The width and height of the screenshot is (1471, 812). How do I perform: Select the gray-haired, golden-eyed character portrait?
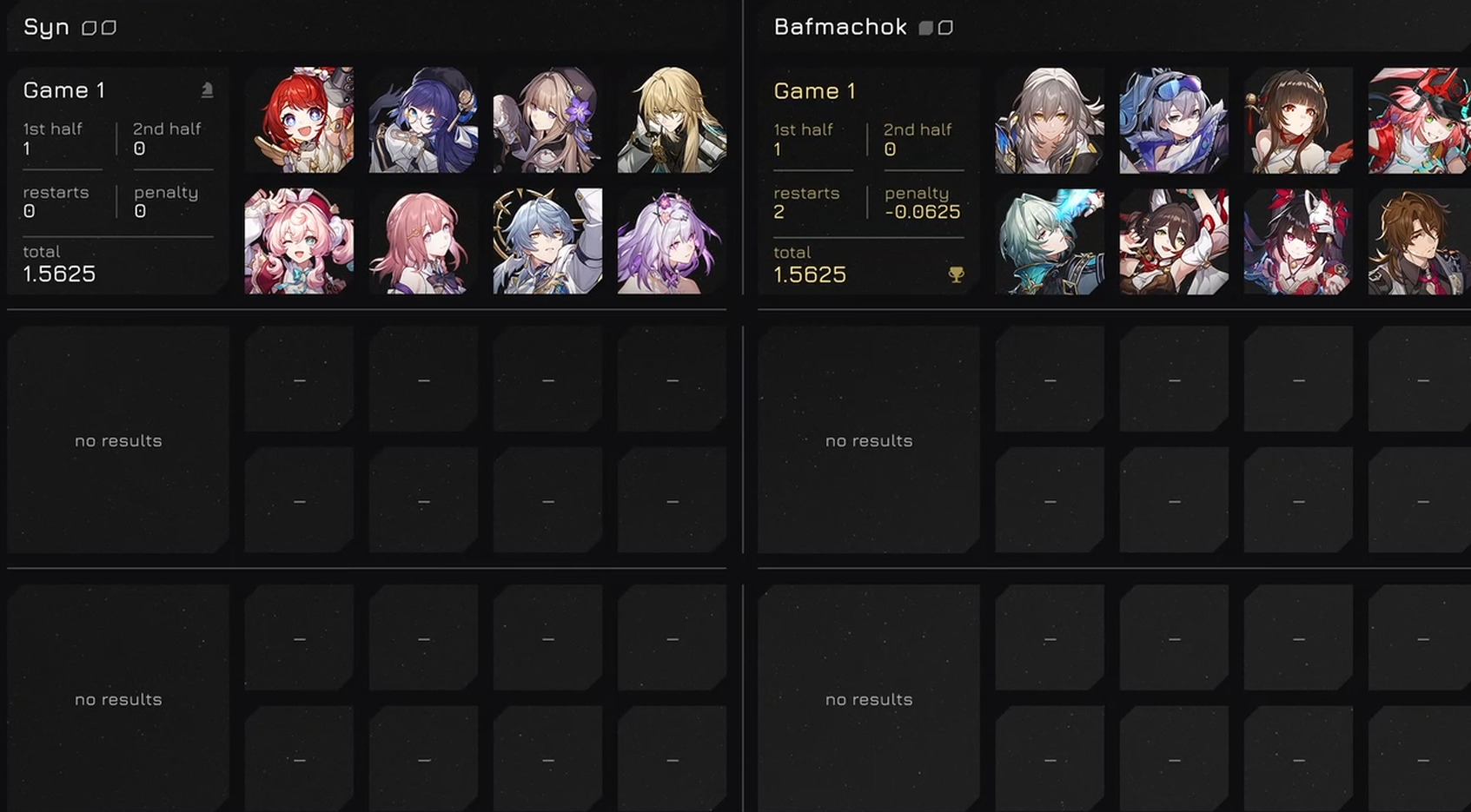[1050, 121]
